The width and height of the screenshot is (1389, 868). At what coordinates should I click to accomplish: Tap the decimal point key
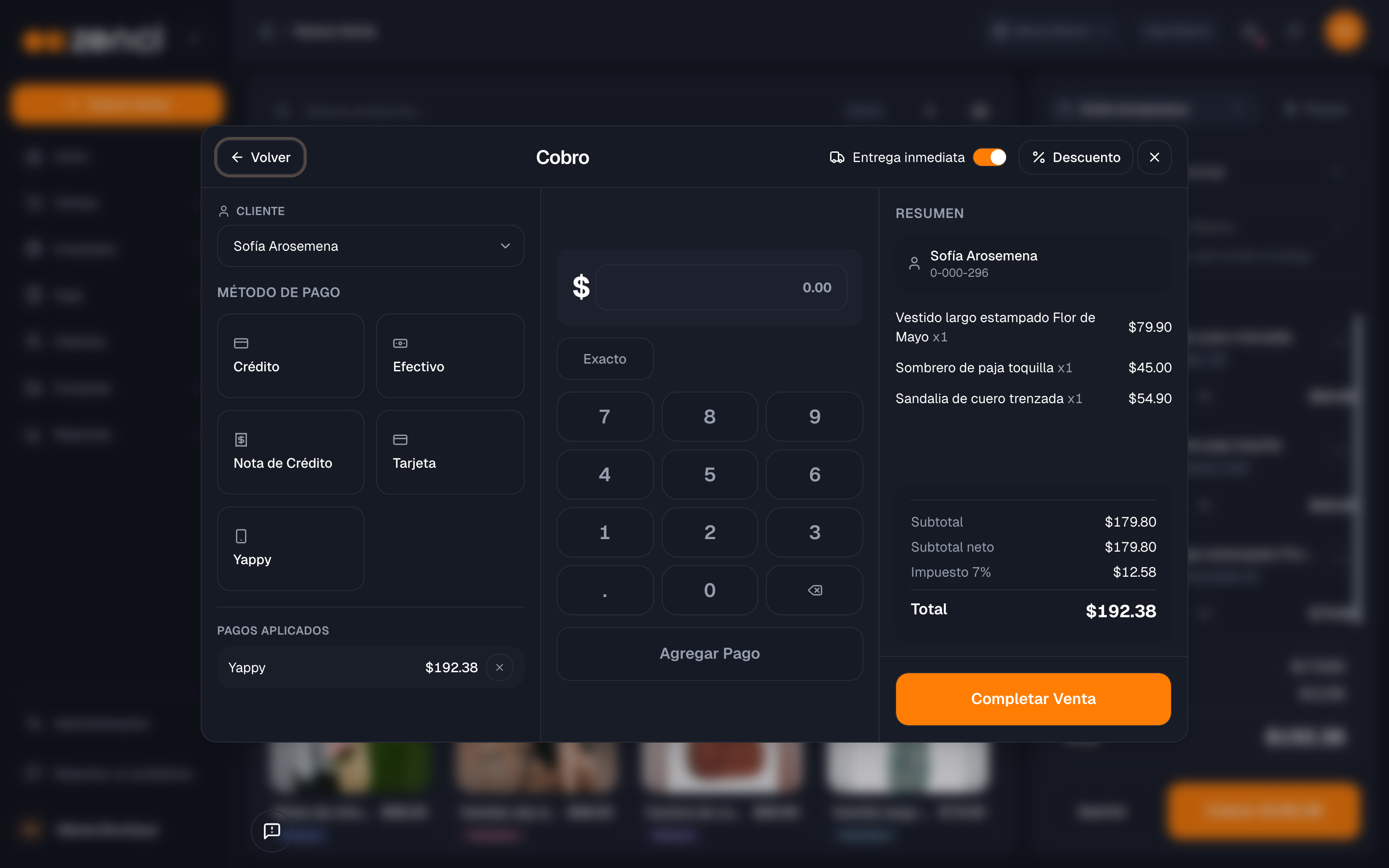[604, 591]
